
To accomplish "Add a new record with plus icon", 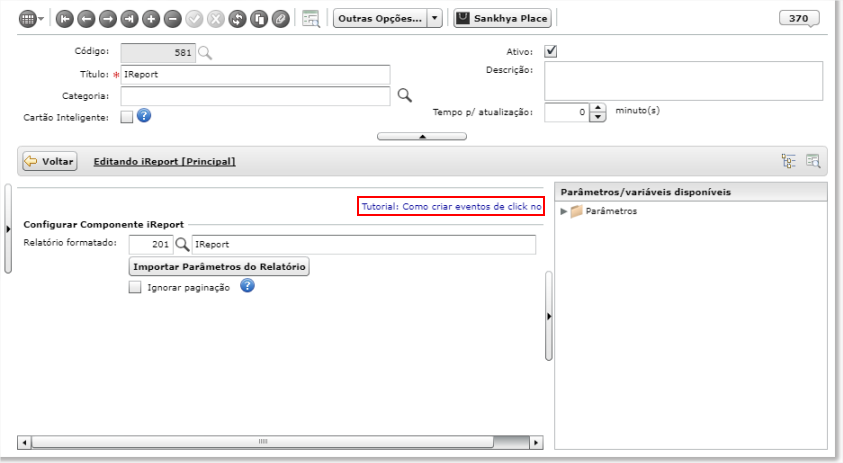I will point(151,19).
